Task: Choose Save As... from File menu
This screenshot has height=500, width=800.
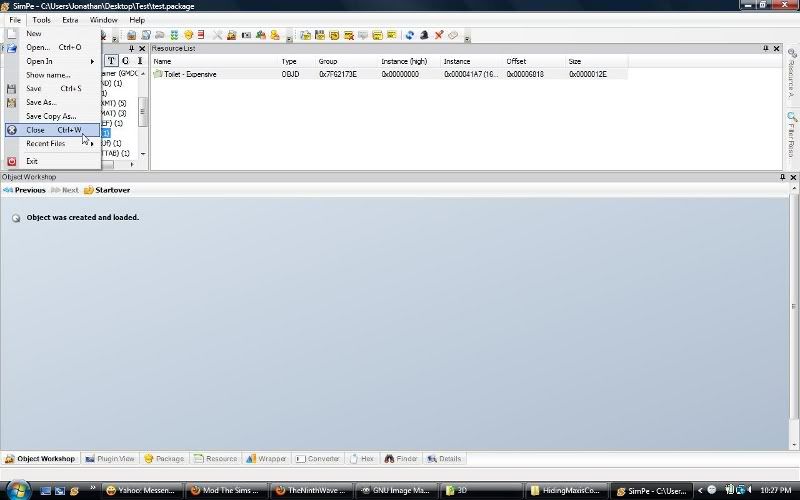Action: [41, 102]
